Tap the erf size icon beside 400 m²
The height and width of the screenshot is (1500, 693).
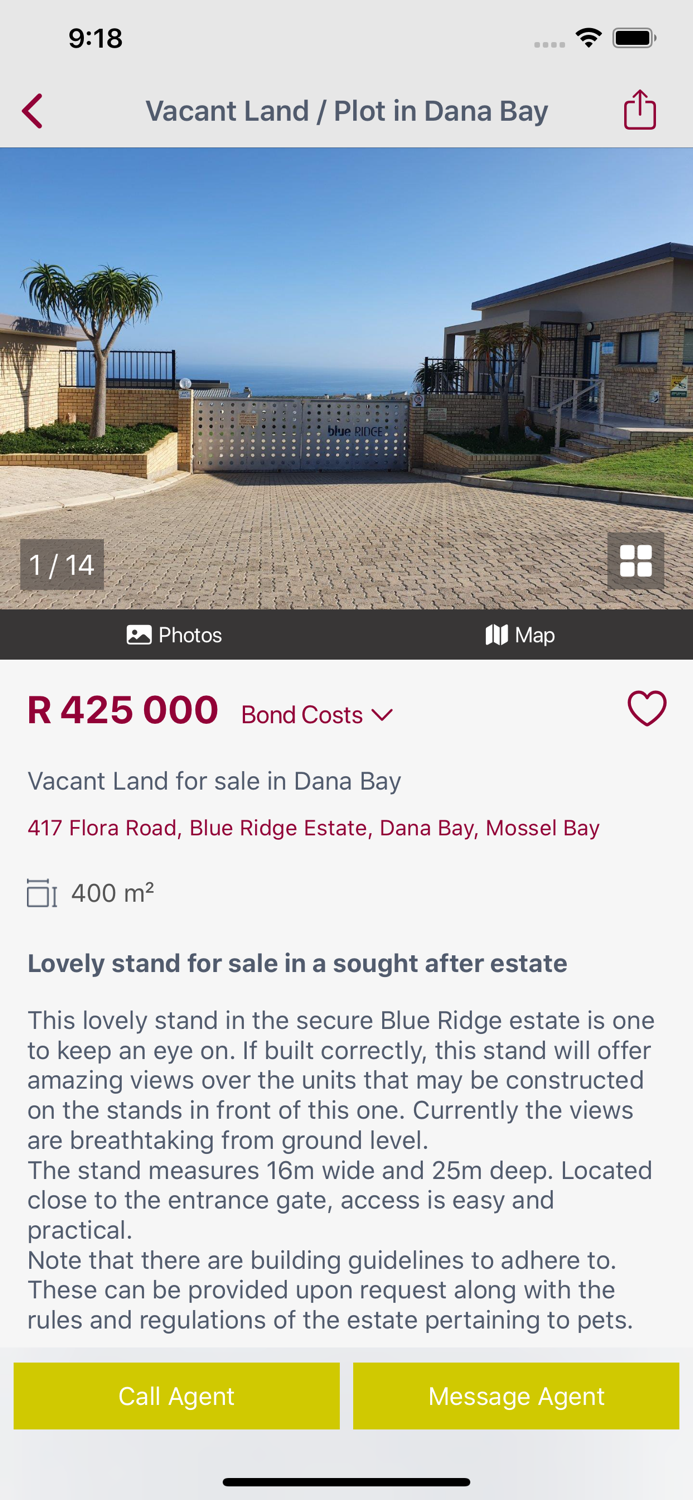coord(38,891)
